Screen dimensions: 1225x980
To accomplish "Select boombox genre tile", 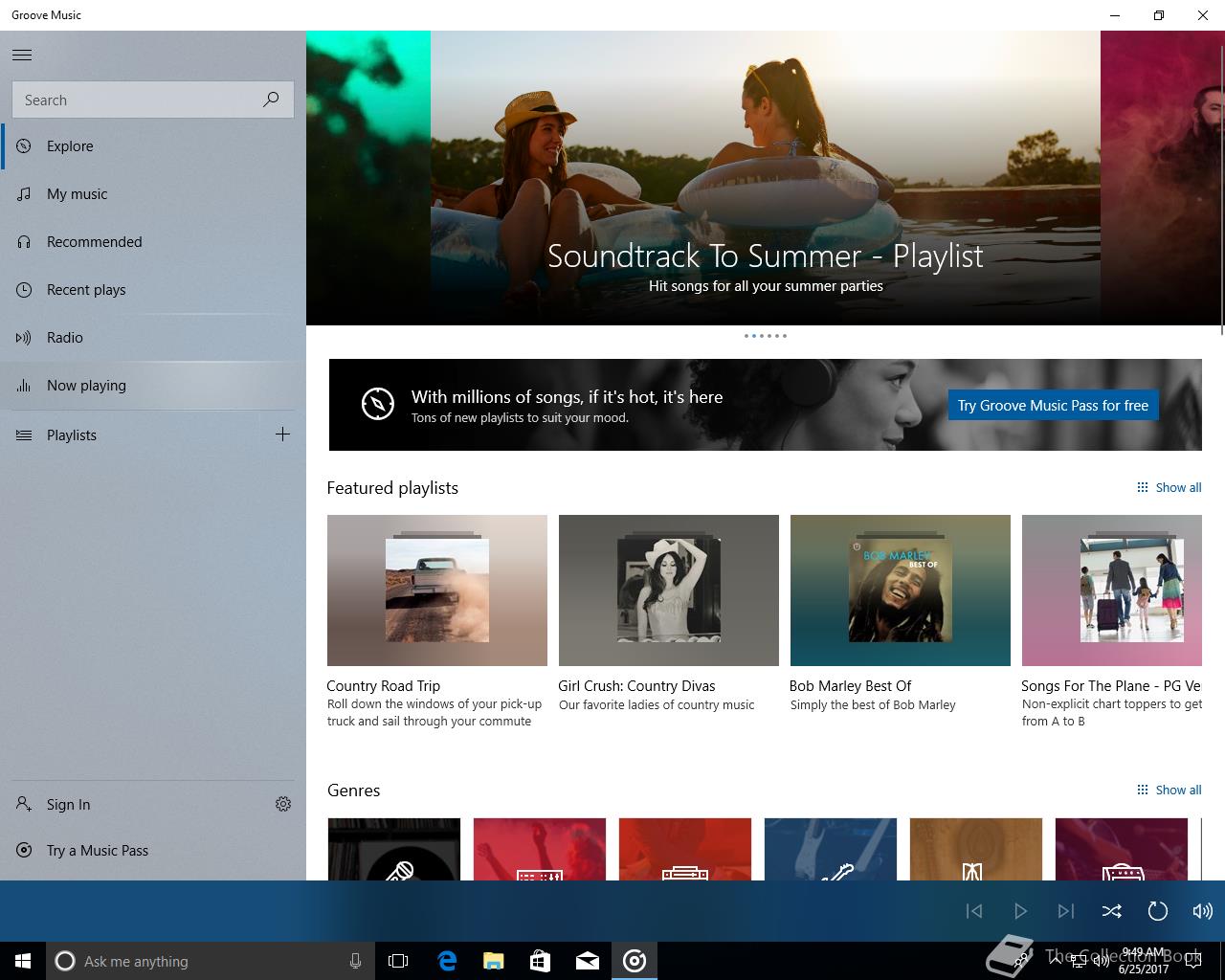I will [685, 850].
